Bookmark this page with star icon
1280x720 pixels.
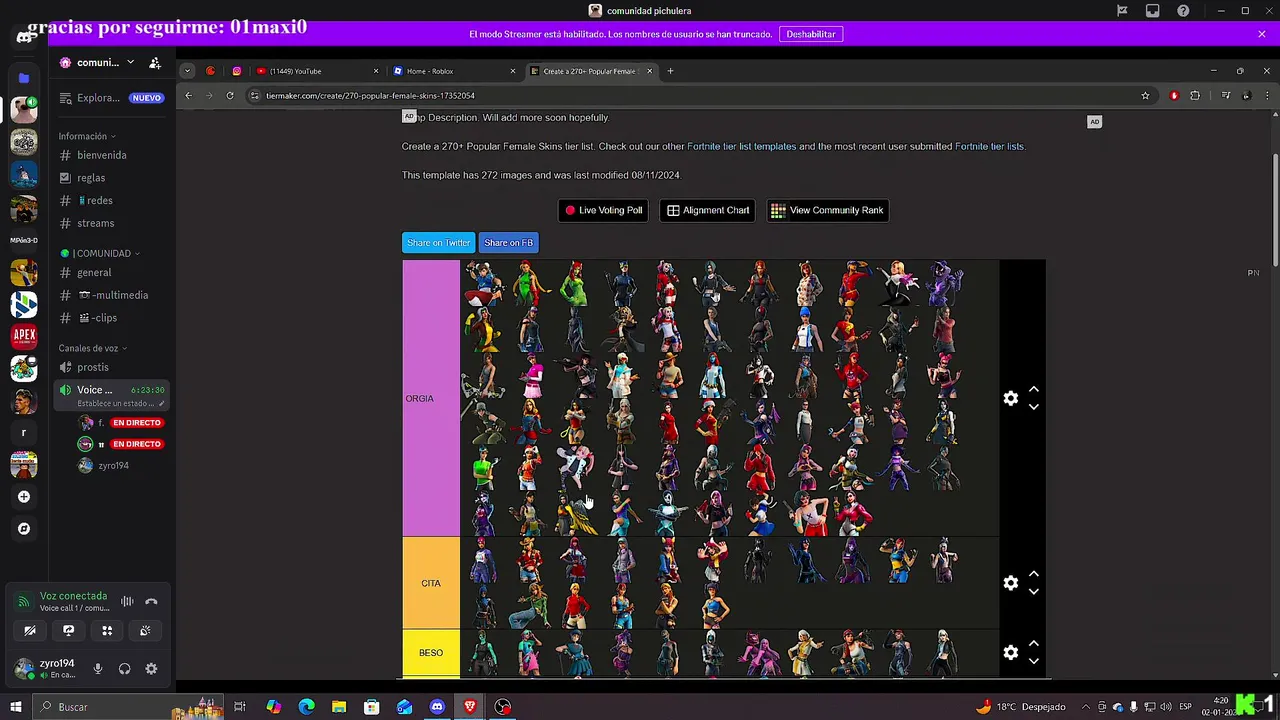pos(1145,96)
